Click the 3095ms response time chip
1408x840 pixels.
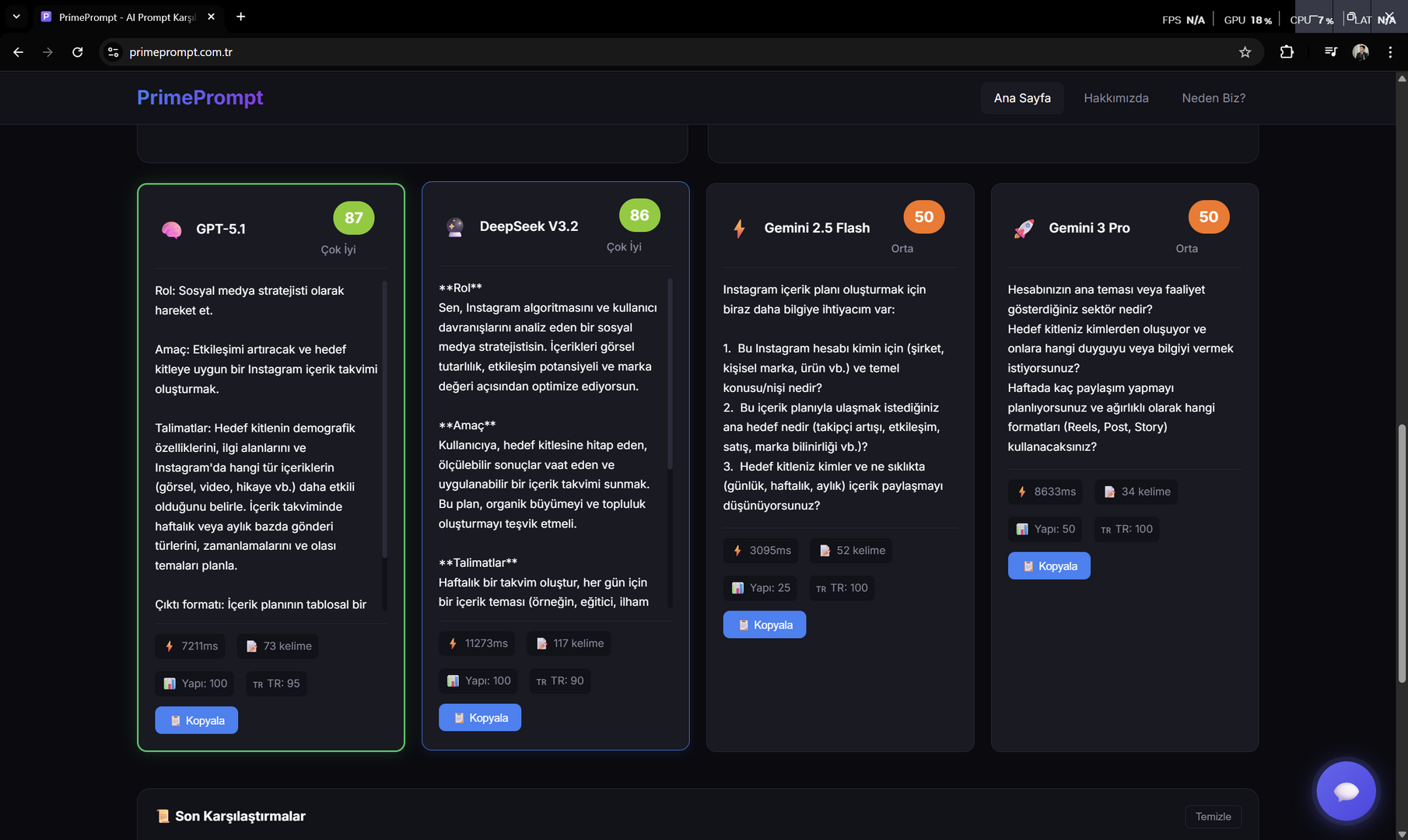pos(761,551)
